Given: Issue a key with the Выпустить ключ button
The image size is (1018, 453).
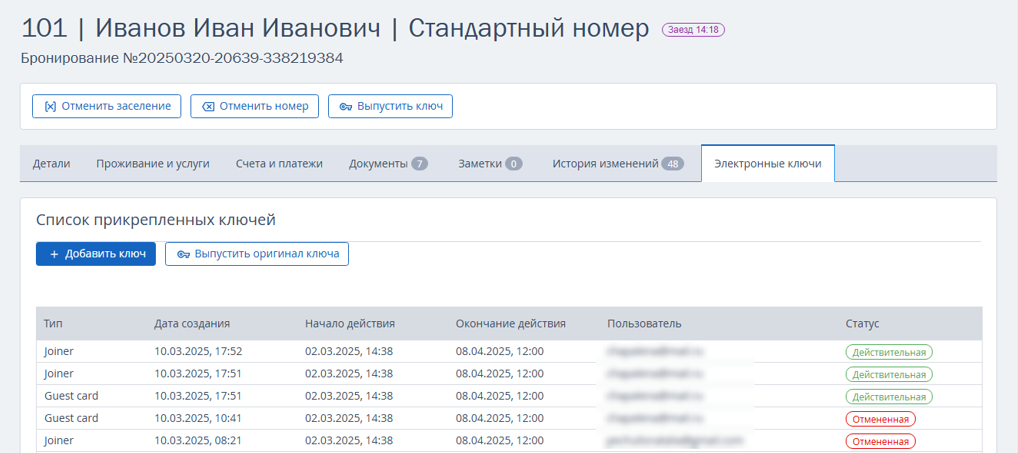Looking at the screenshot, I should point(390,106).
